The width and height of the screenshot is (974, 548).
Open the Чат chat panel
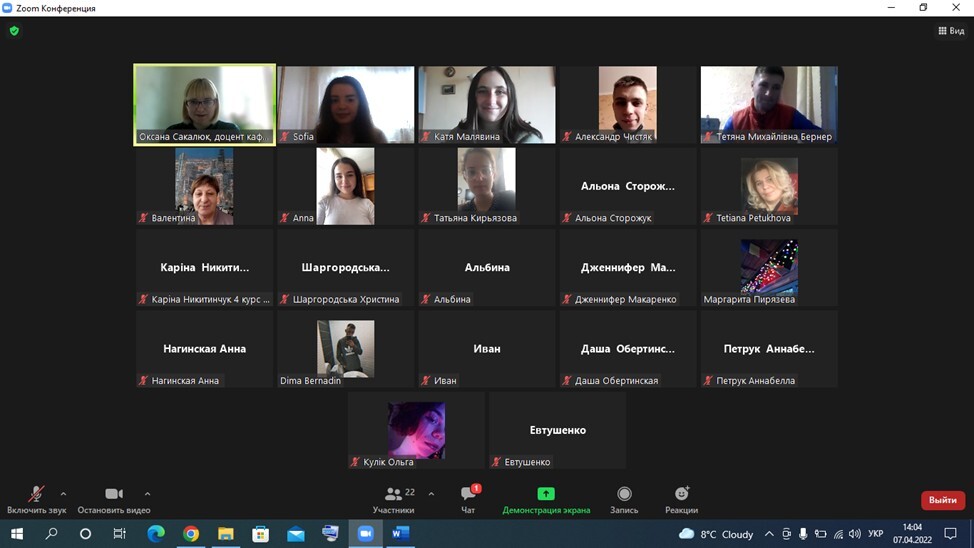468,500
